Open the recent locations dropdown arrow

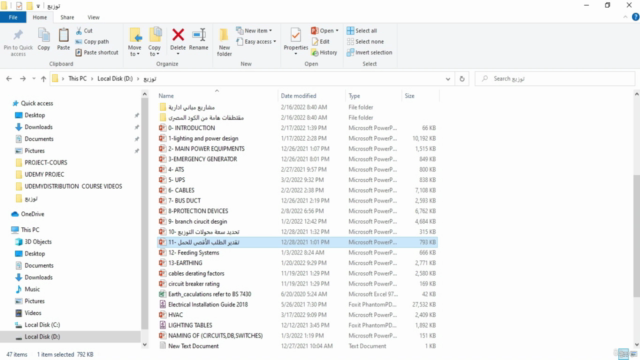(34, 79)
